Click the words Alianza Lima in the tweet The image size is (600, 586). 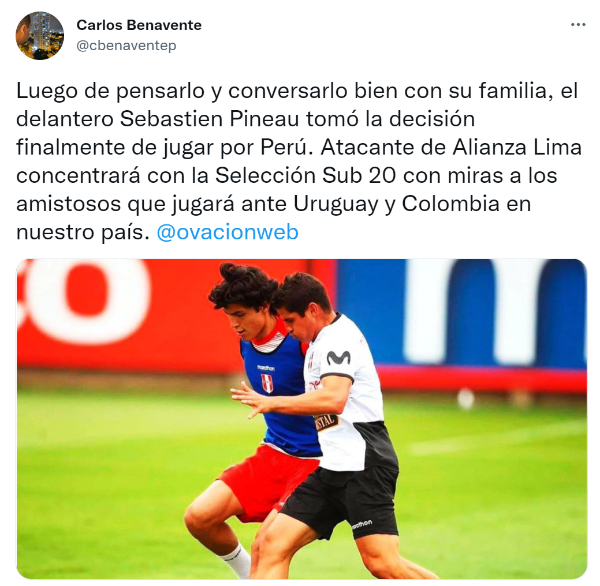(517, 147)
